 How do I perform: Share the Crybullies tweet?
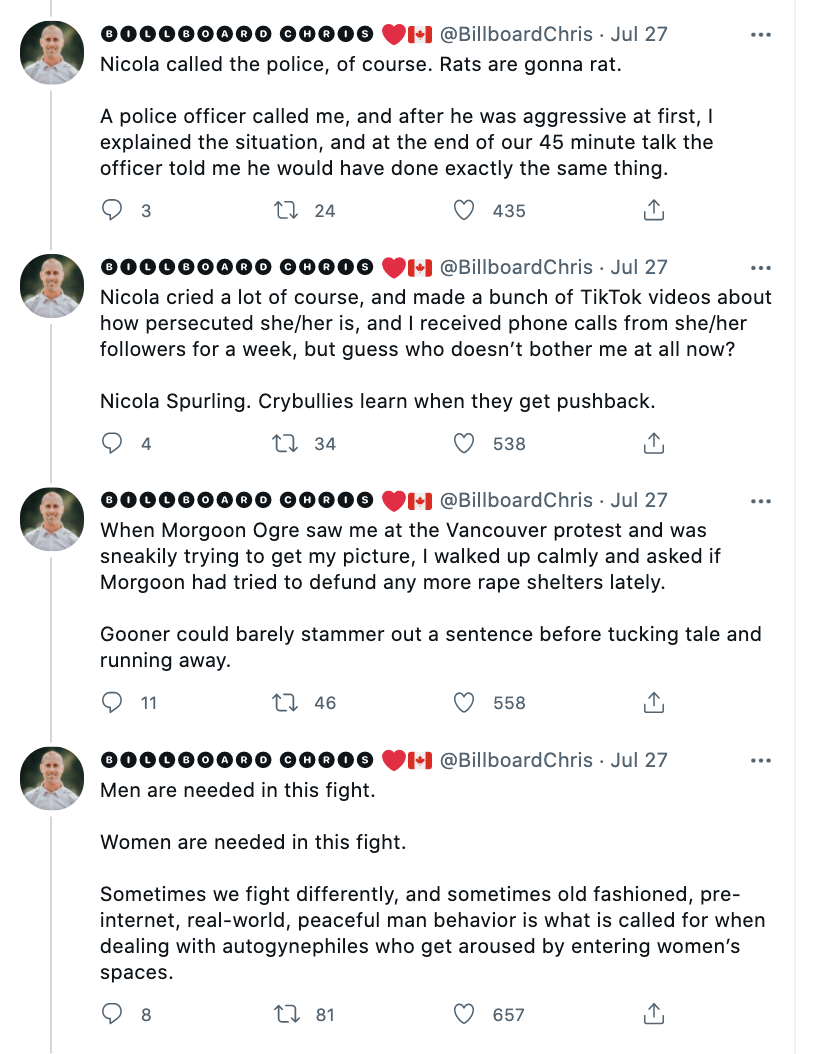(x=654, y=444)
